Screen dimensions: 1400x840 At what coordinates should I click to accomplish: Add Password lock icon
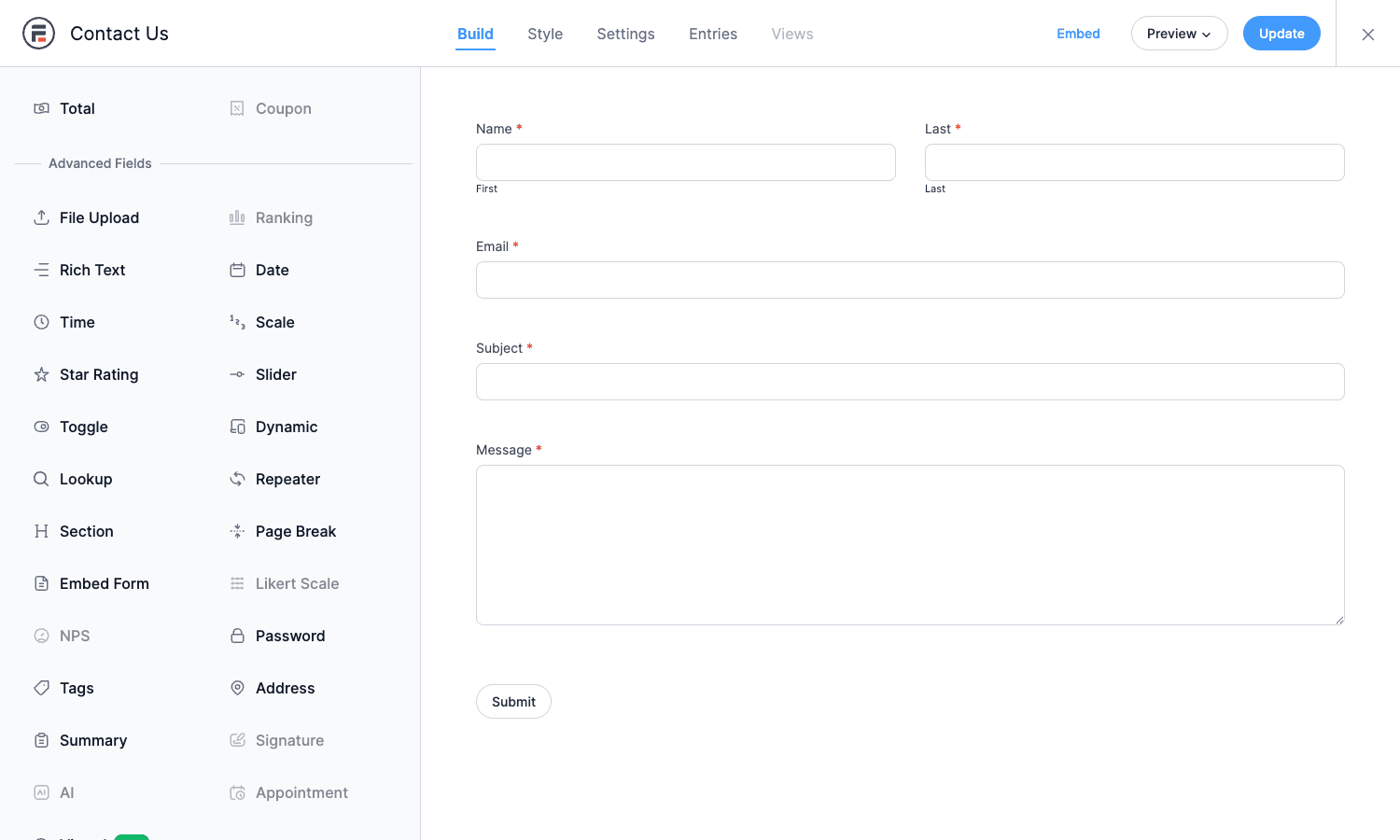[237, 636]
